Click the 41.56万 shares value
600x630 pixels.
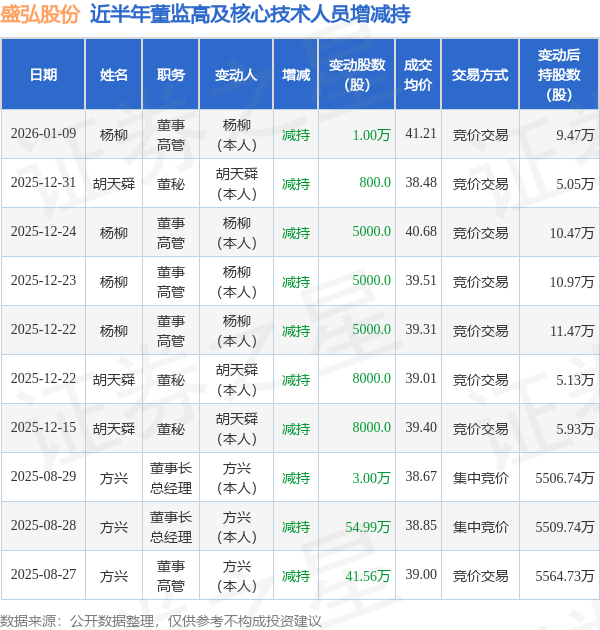[x=368, y=576]
